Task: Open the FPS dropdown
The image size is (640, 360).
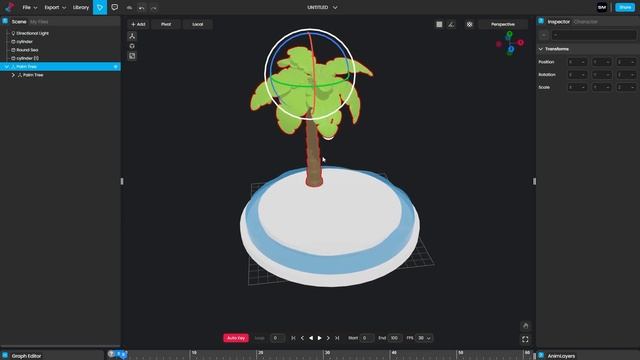Action: pyautogui.click(x=424, y=338)
